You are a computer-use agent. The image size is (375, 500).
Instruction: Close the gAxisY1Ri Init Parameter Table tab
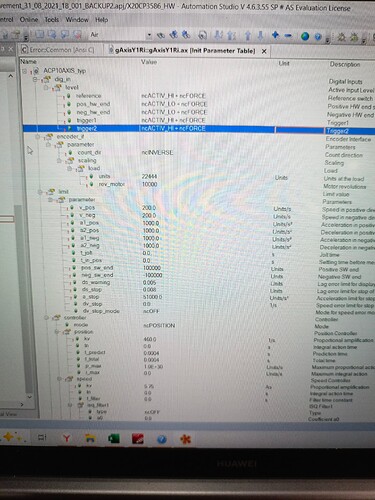tap(264, 51)
